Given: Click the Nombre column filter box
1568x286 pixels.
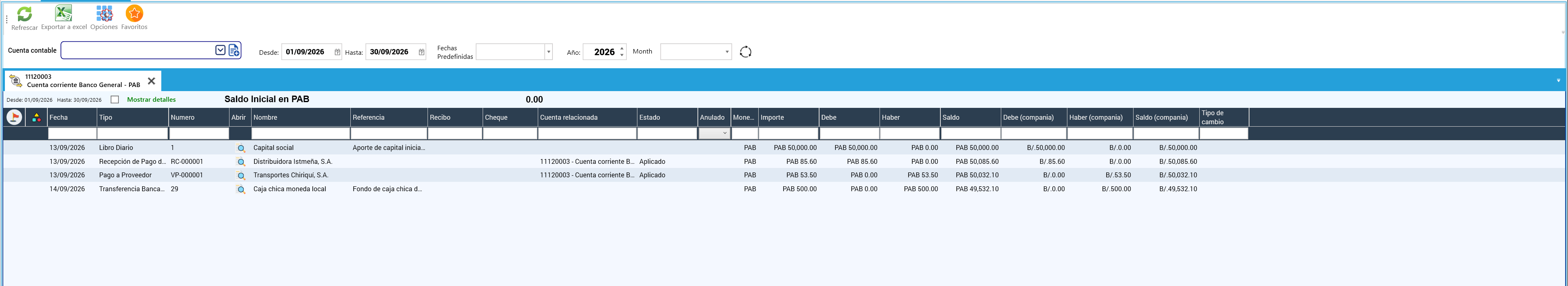Looking at the screenshot, I should 301,133.
